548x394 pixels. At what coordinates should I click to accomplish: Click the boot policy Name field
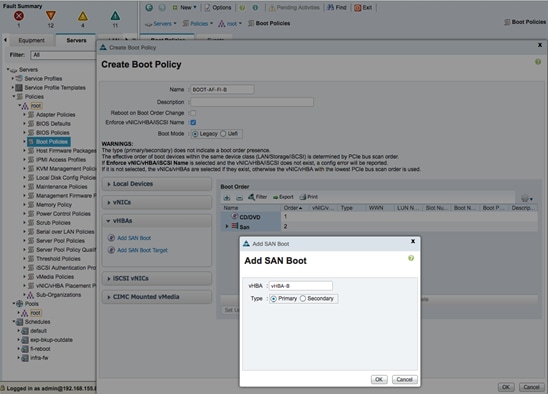(x=223, y=89)
